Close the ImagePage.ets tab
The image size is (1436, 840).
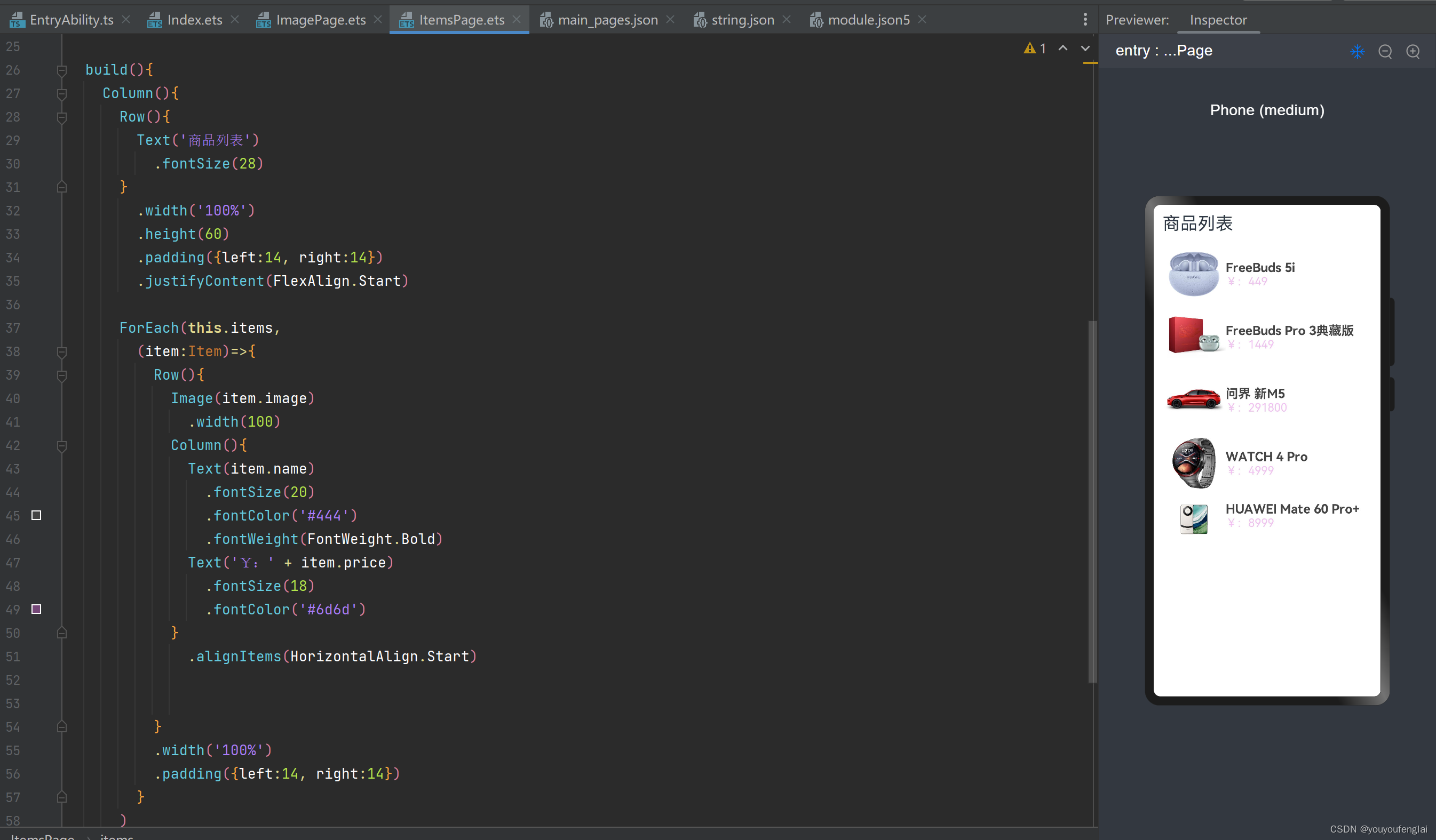click(x=378, y=20)
